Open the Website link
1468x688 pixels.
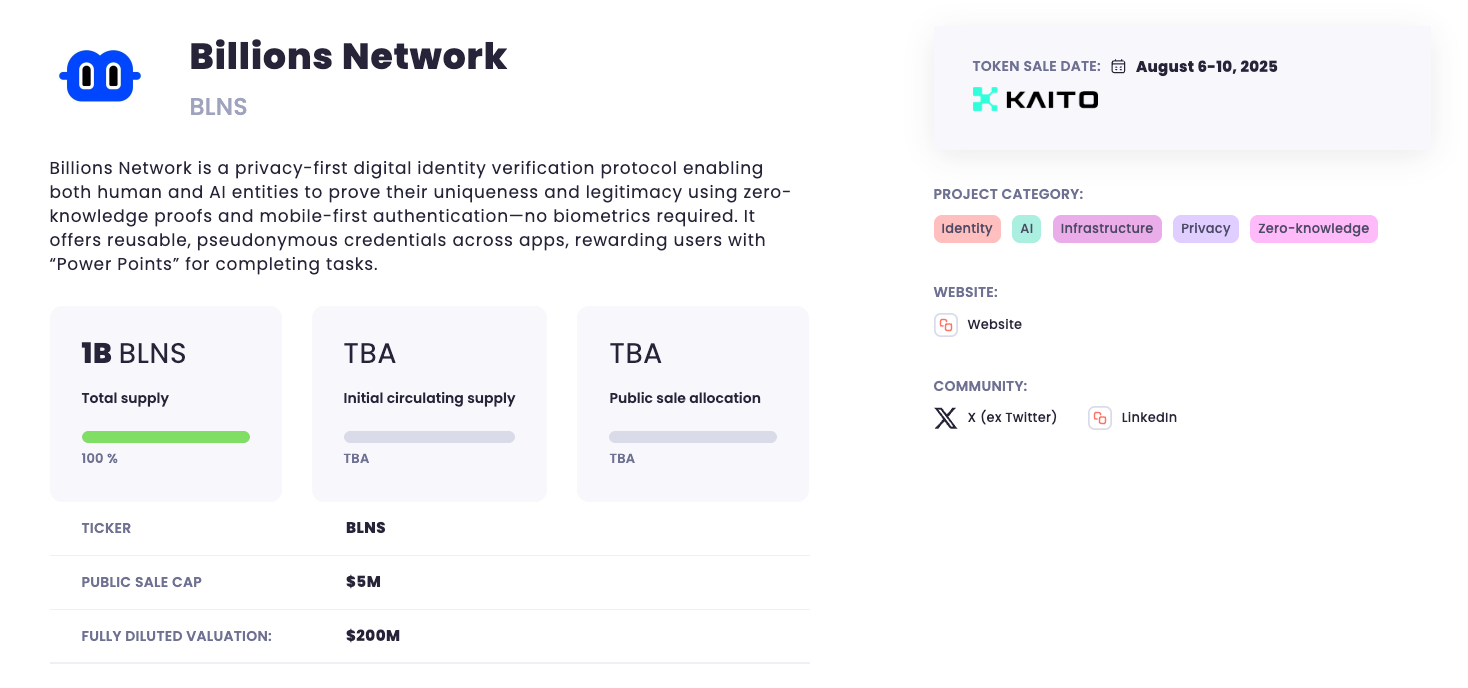point(994,324)
